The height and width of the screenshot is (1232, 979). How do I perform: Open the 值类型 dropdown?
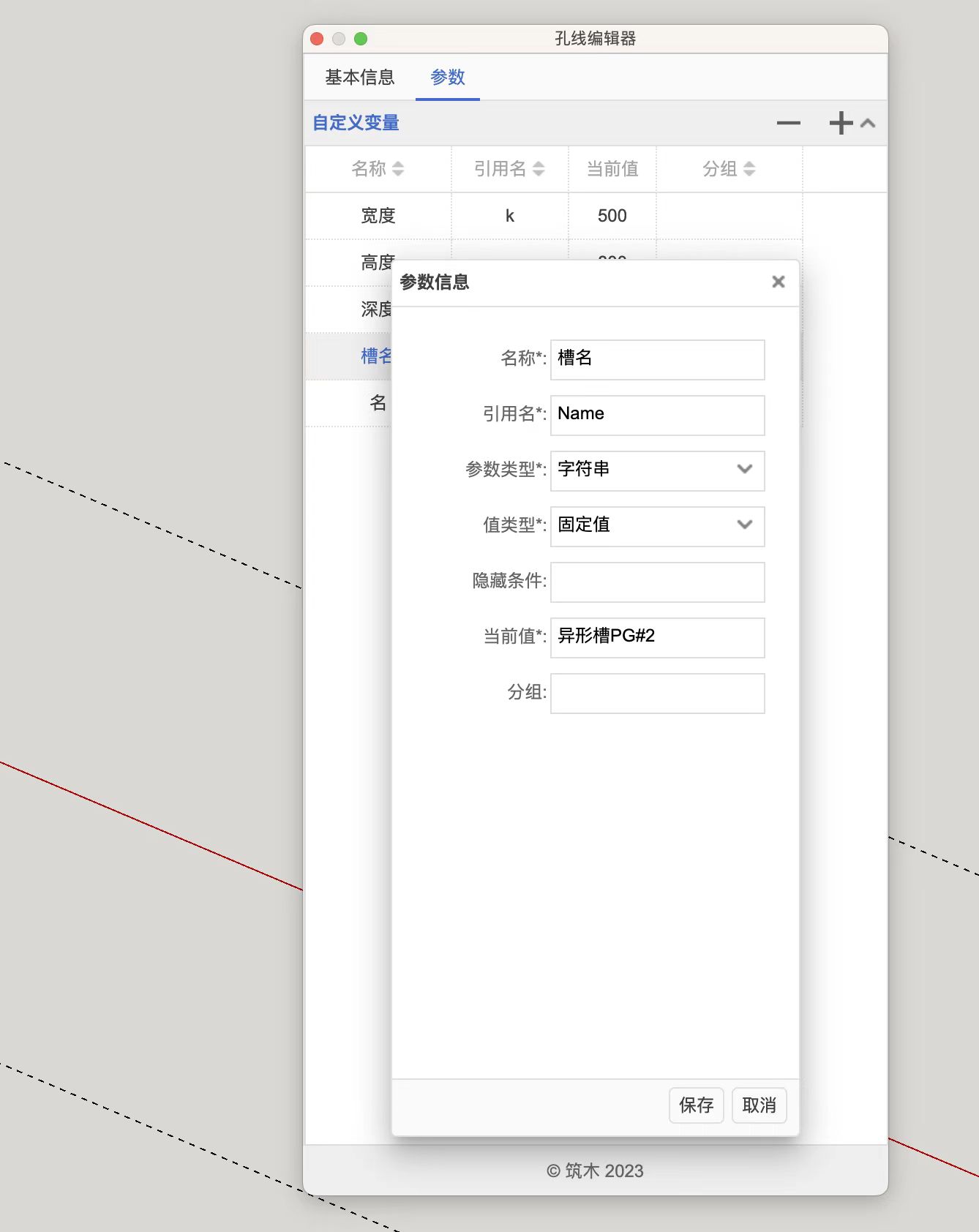pos(657,525)
